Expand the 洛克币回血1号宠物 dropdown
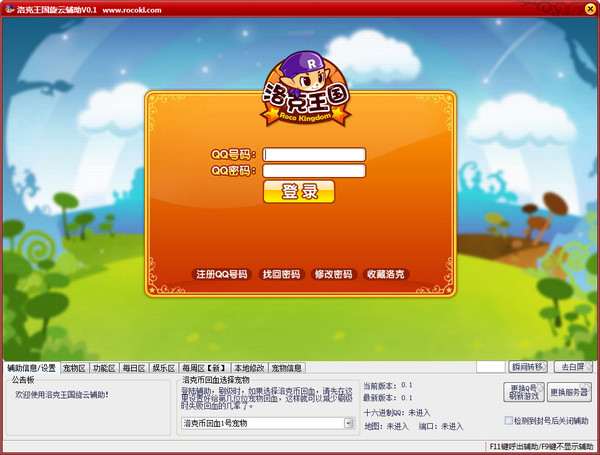This screenshot has height=455, width=600. tap(348, 423)
